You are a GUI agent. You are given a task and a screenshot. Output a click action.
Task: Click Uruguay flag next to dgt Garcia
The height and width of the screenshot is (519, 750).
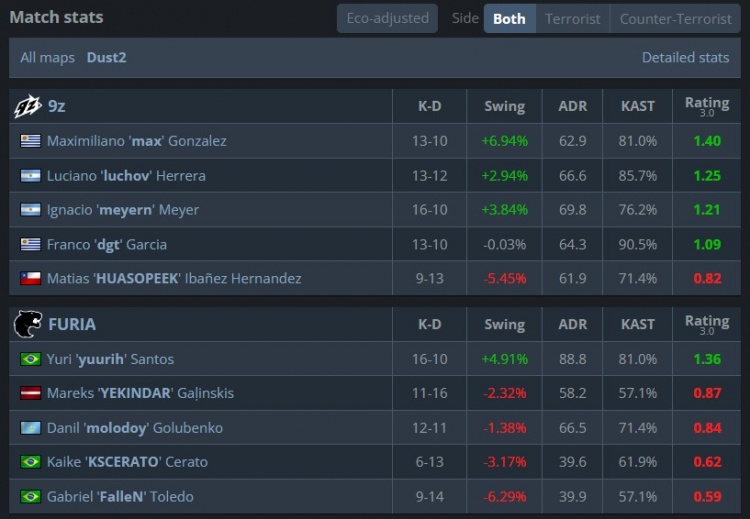coord(31,244)
